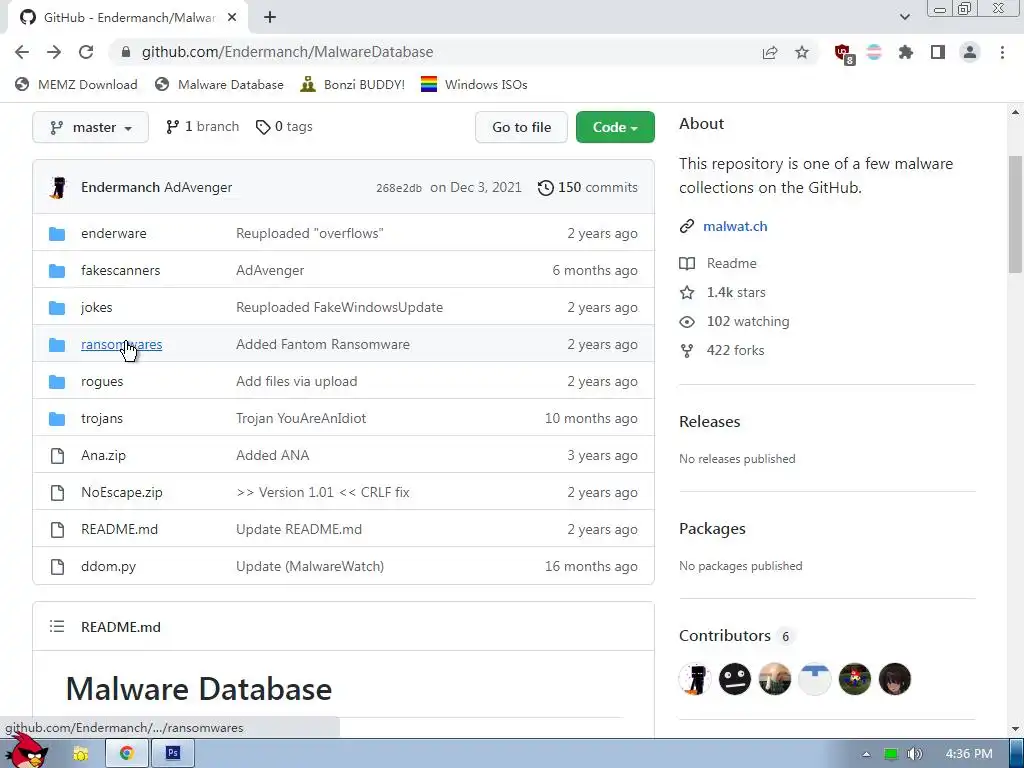This screenshot has height=768, width=1024.
Task: Expand the tab search chevron
Action: coord(904,17)
